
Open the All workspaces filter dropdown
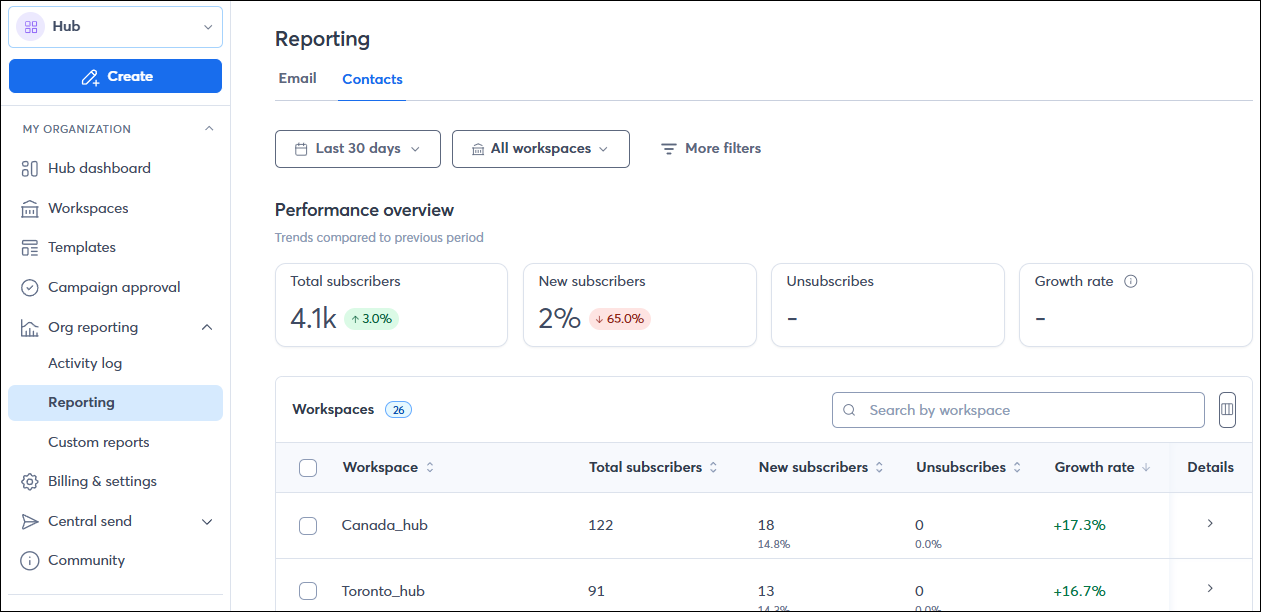pyautogui.click(x=541, y=149)
